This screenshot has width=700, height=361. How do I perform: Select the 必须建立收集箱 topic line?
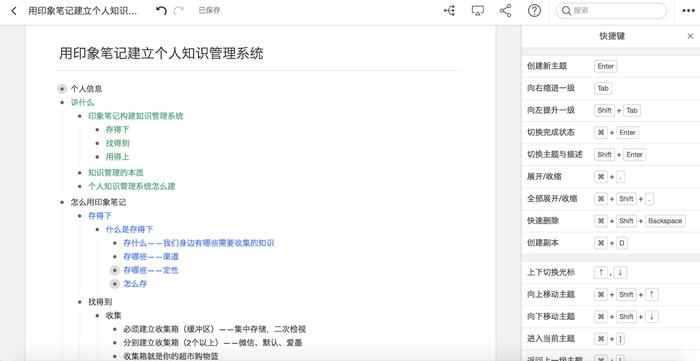214,329
